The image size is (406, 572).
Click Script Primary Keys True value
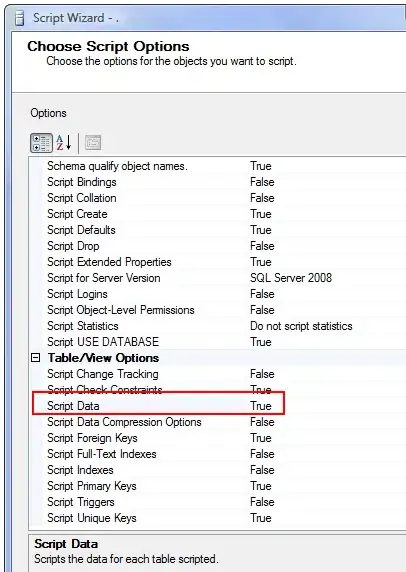261,486
